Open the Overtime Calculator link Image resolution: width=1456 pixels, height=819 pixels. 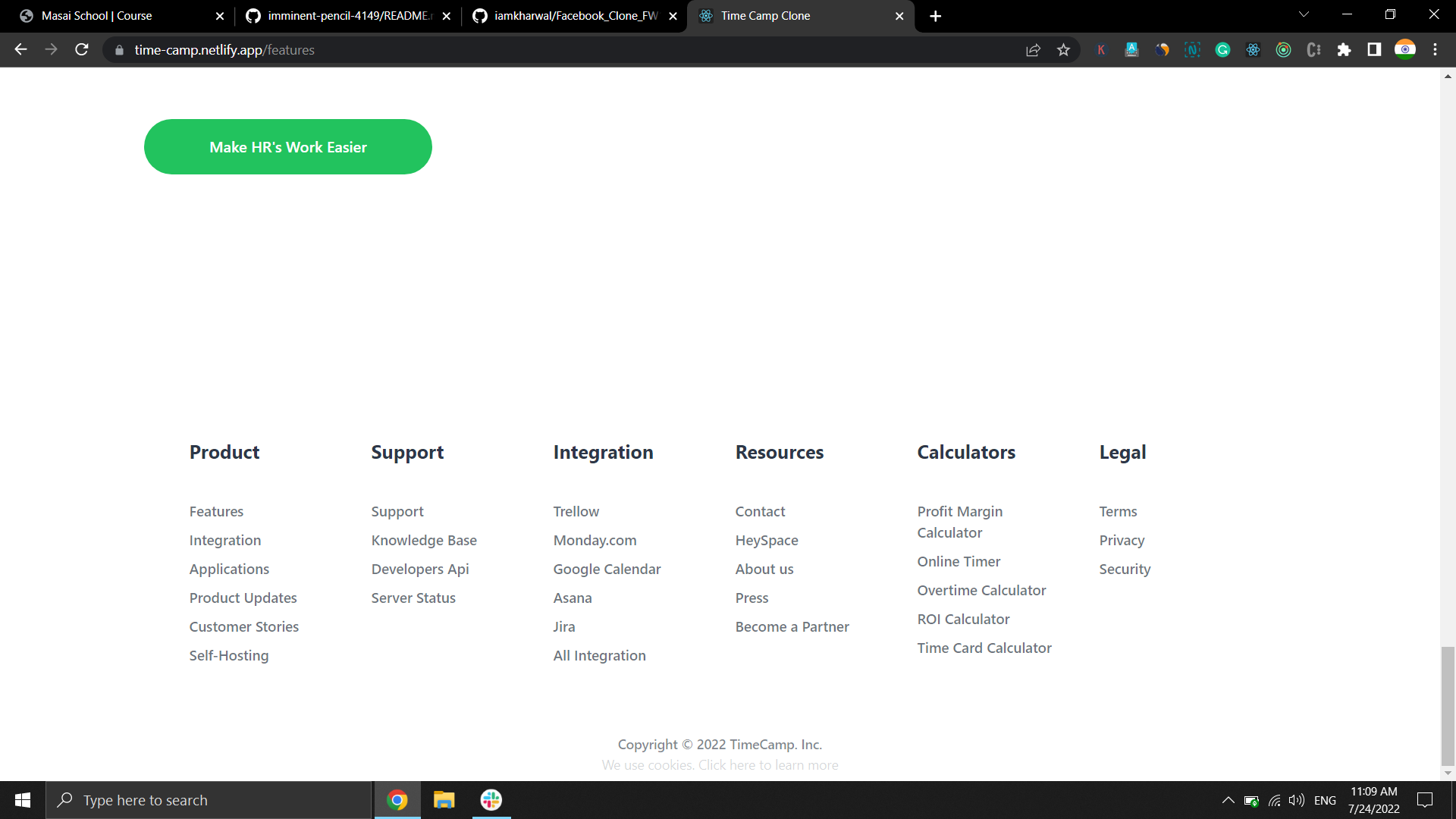(981, 590)
